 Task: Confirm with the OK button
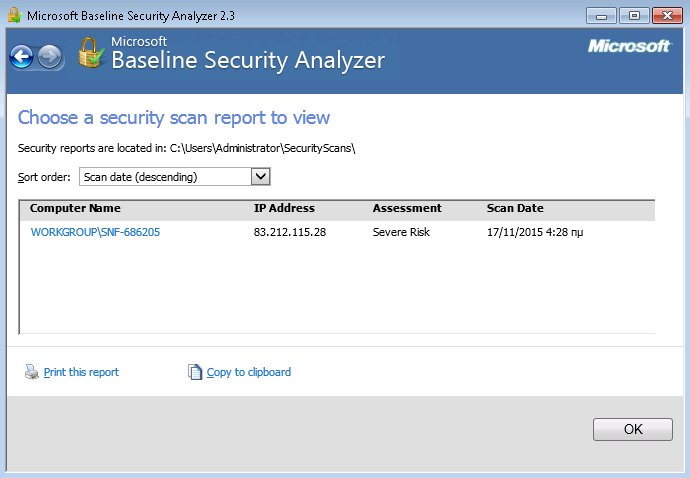632,429
